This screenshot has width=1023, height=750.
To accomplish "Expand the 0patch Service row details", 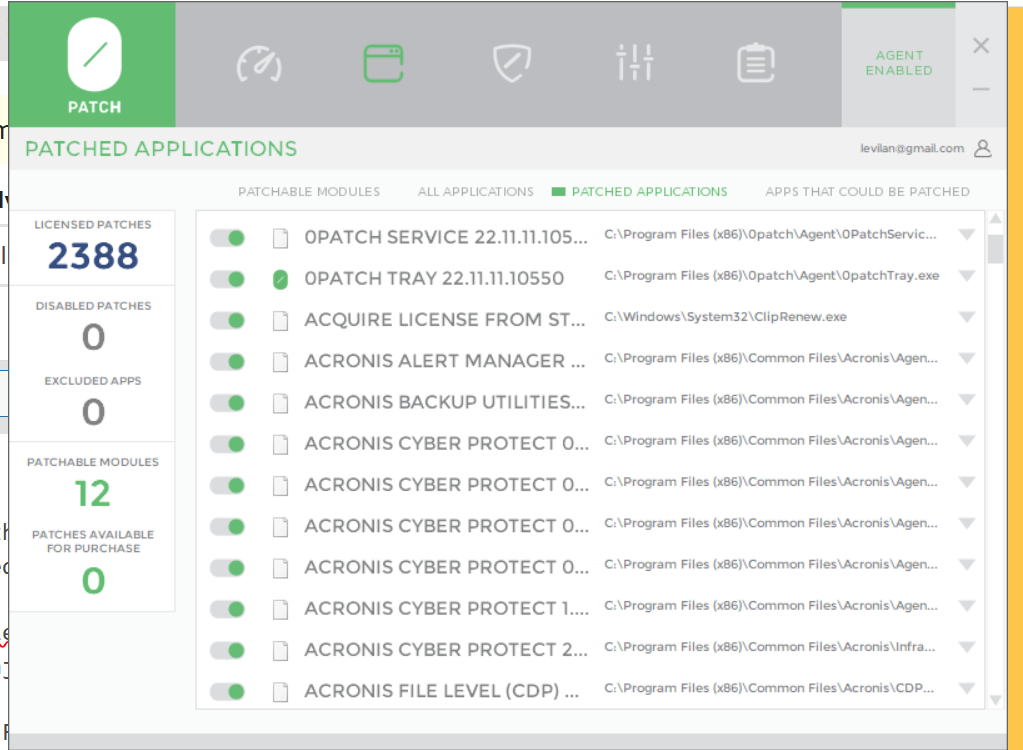I will (967, 235).
